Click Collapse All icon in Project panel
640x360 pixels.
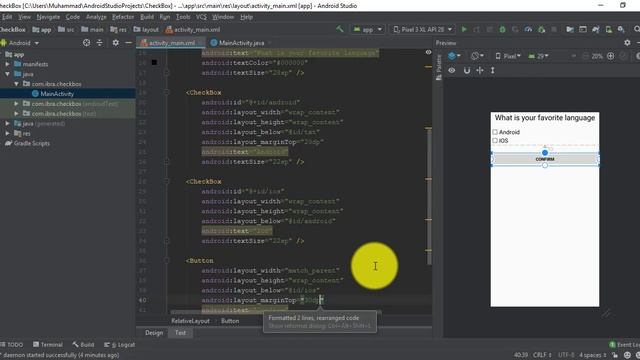(x=100, y=43)
